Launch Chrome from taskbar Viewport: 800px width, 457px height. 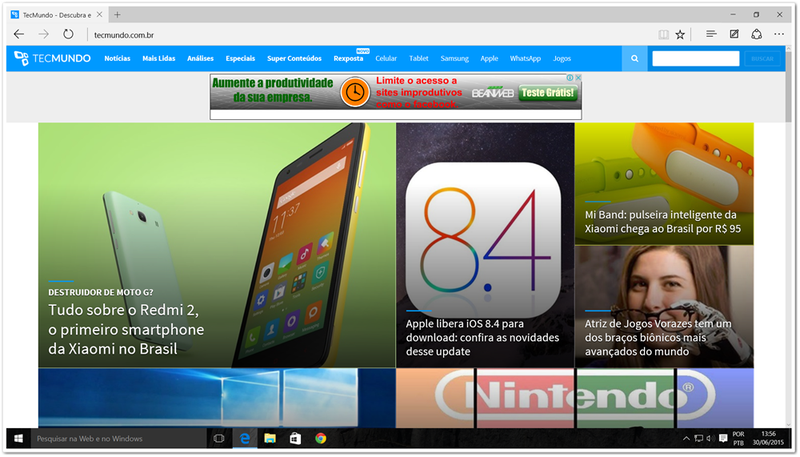[320, 439]
